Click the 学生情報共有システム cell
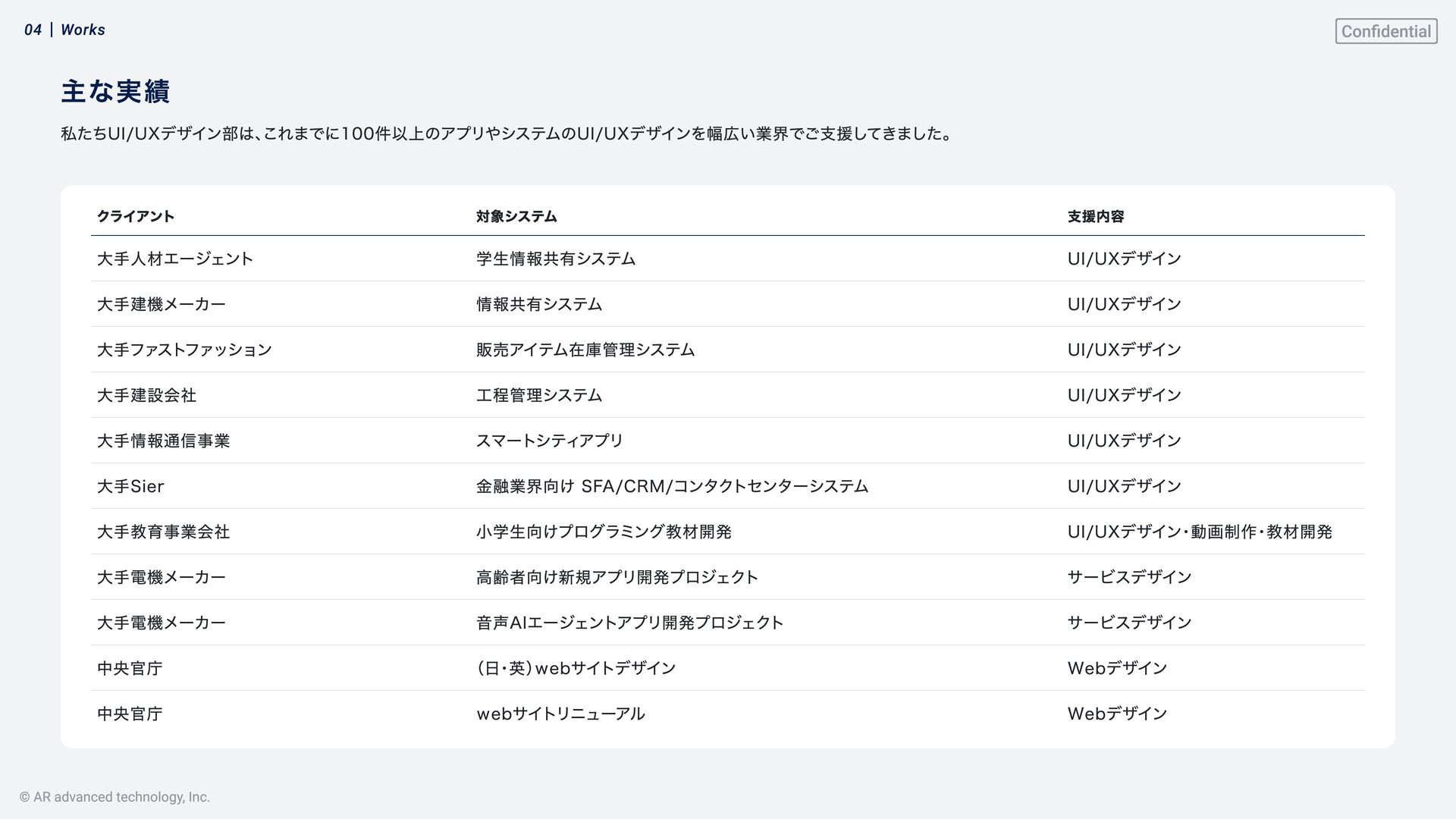The width and height of the screenshot is (1456, 819). pos(556,259)
